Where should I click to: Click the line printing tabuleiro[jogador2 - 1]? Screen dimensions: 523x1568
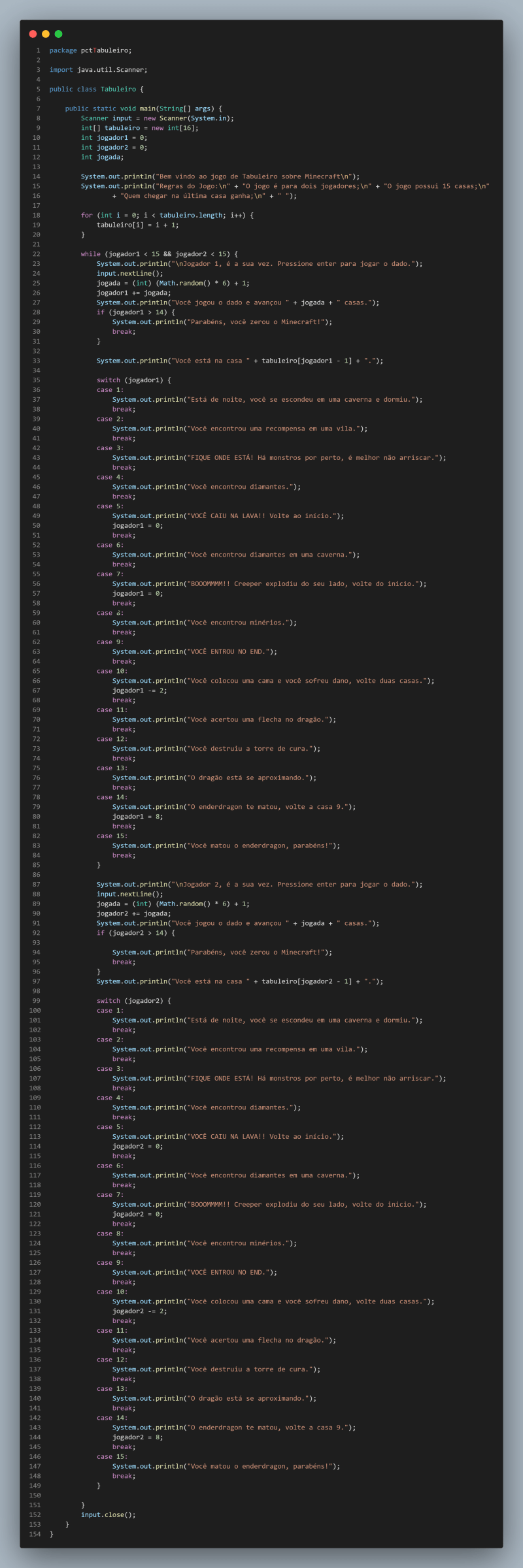(240, 981)
